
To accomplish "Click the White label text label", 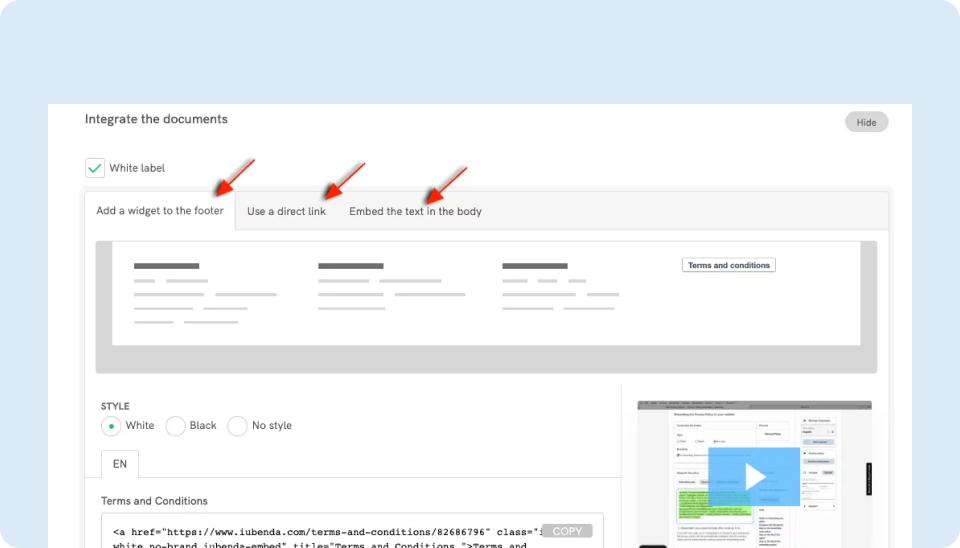I will 137,168.
